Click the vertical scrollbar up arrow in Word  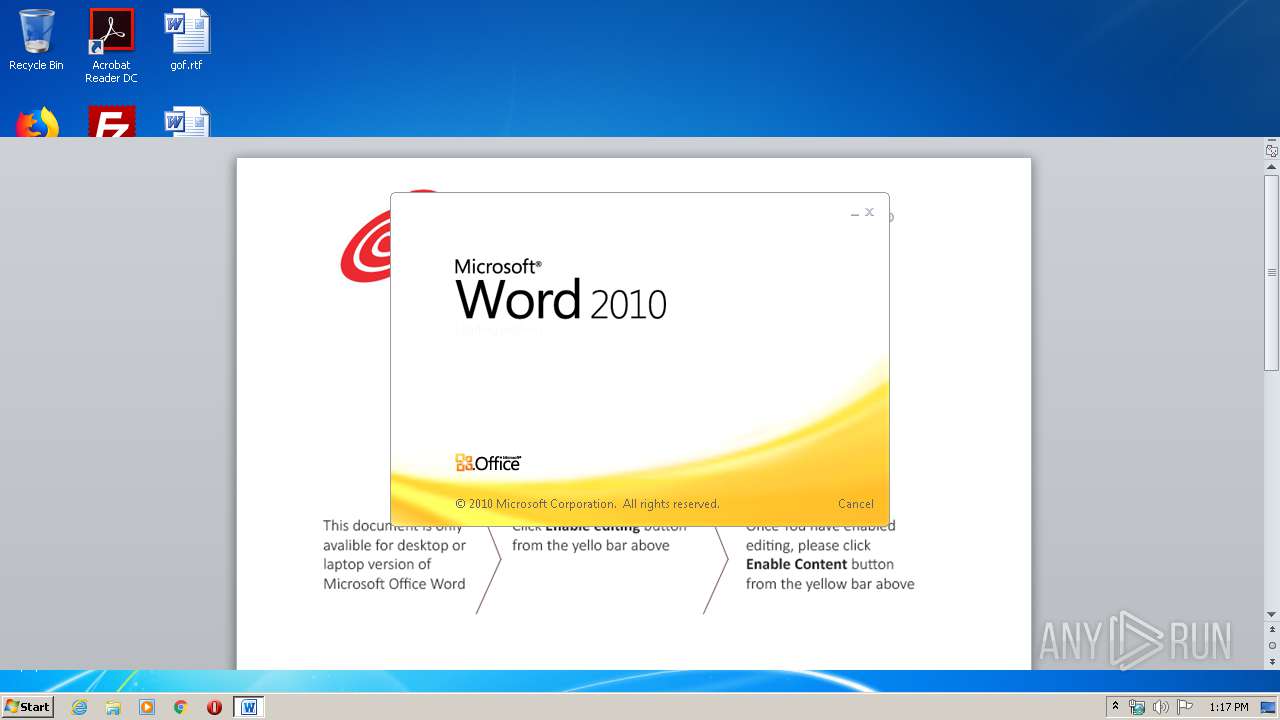pyautogui.click(x=1272, y=167)
